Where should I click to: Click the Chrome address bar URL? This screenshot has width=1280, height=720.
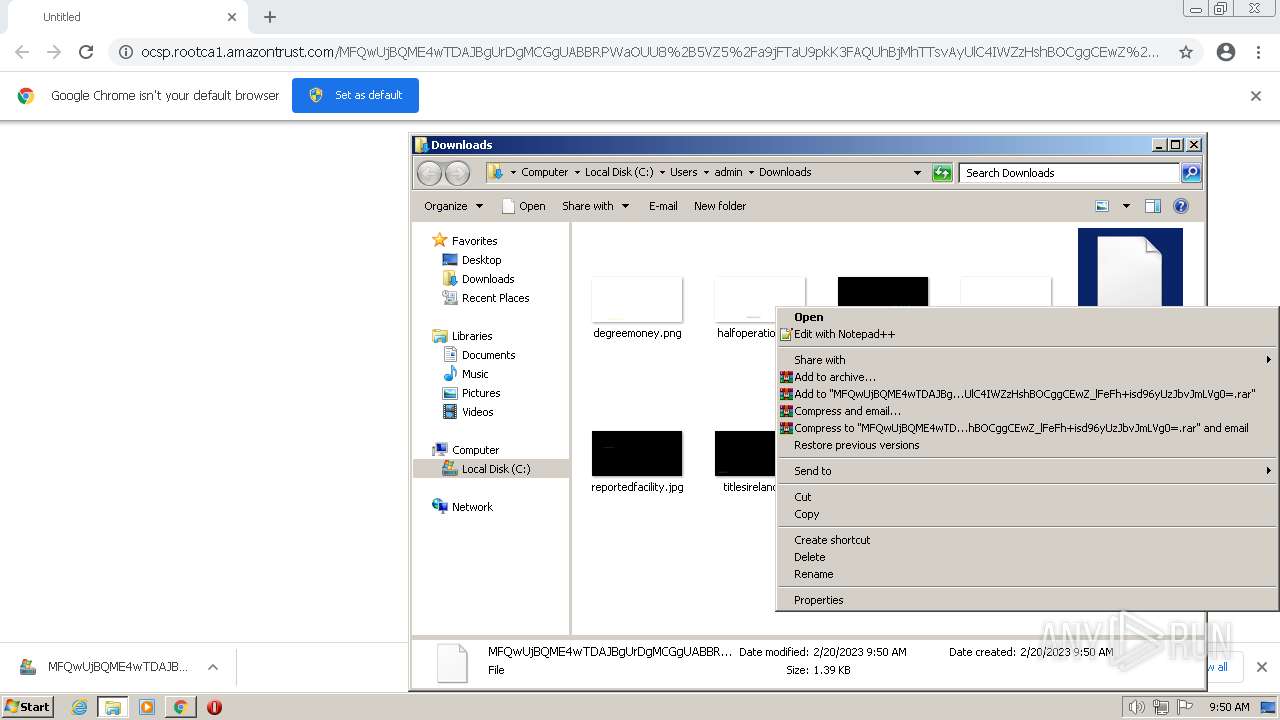pos(650,52)
